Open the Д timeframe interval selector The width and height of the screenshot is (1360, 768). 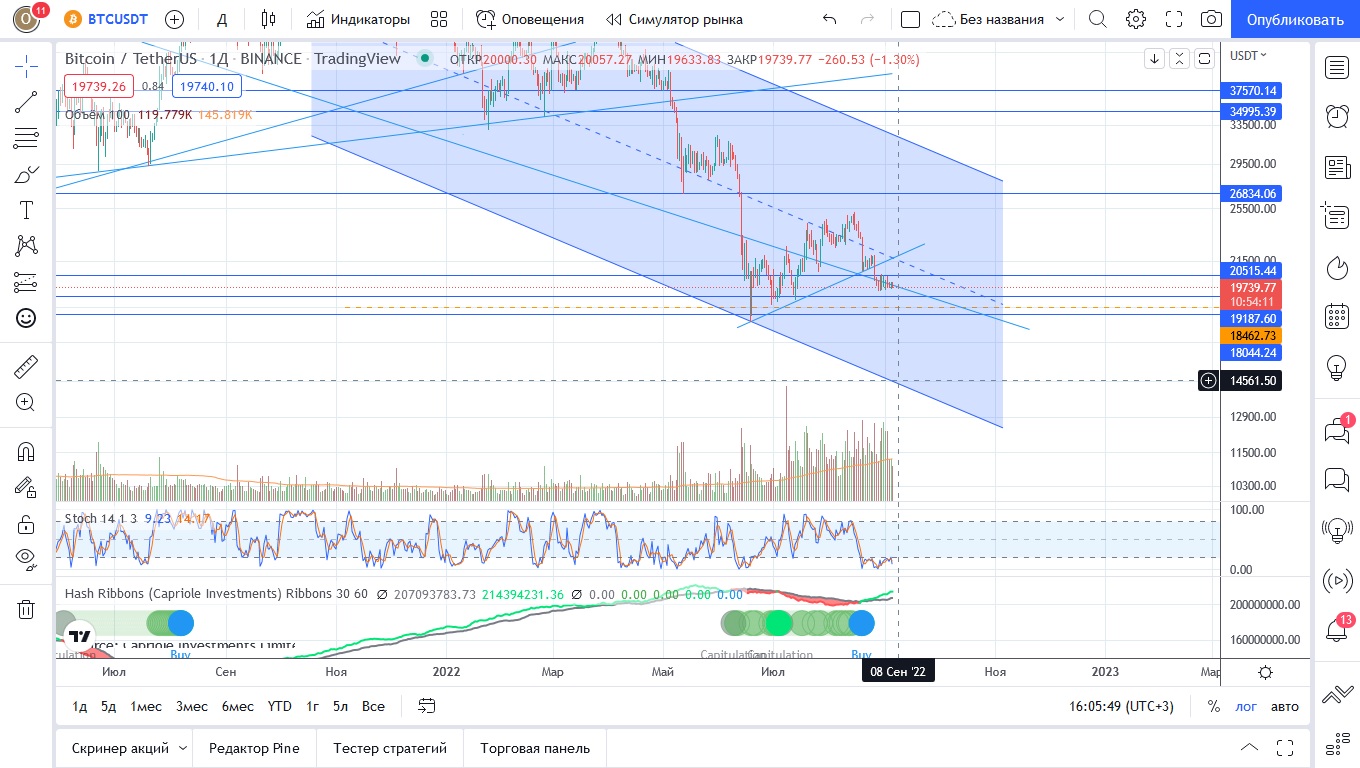(222, 19)
